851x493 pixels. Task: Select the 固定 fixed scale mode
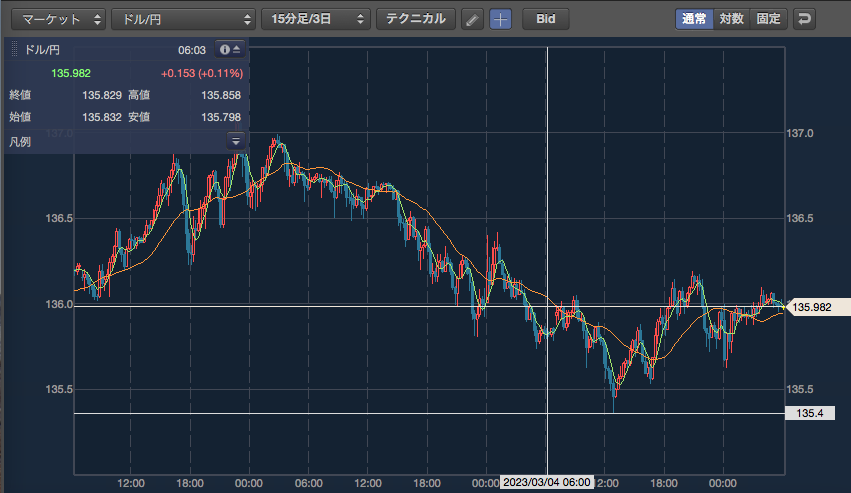pyautogui.click(x=769, y=19)
